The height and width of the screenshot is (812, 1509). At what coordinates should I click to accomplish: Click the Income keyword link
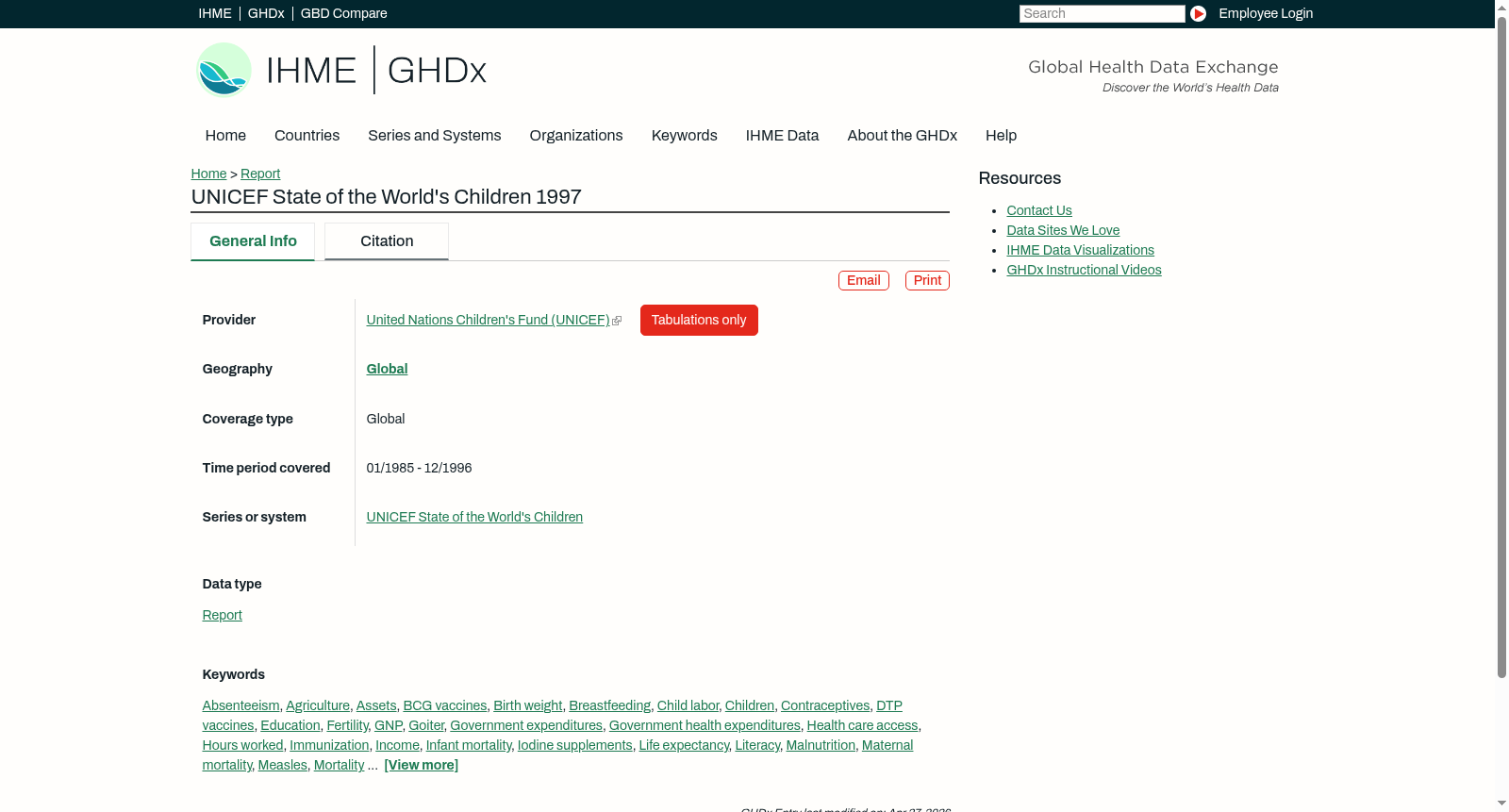(x=397, y=745)
